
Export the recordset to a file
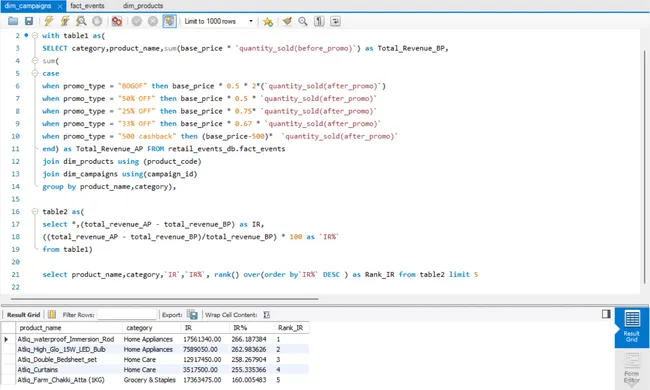(x=192, y=315)
